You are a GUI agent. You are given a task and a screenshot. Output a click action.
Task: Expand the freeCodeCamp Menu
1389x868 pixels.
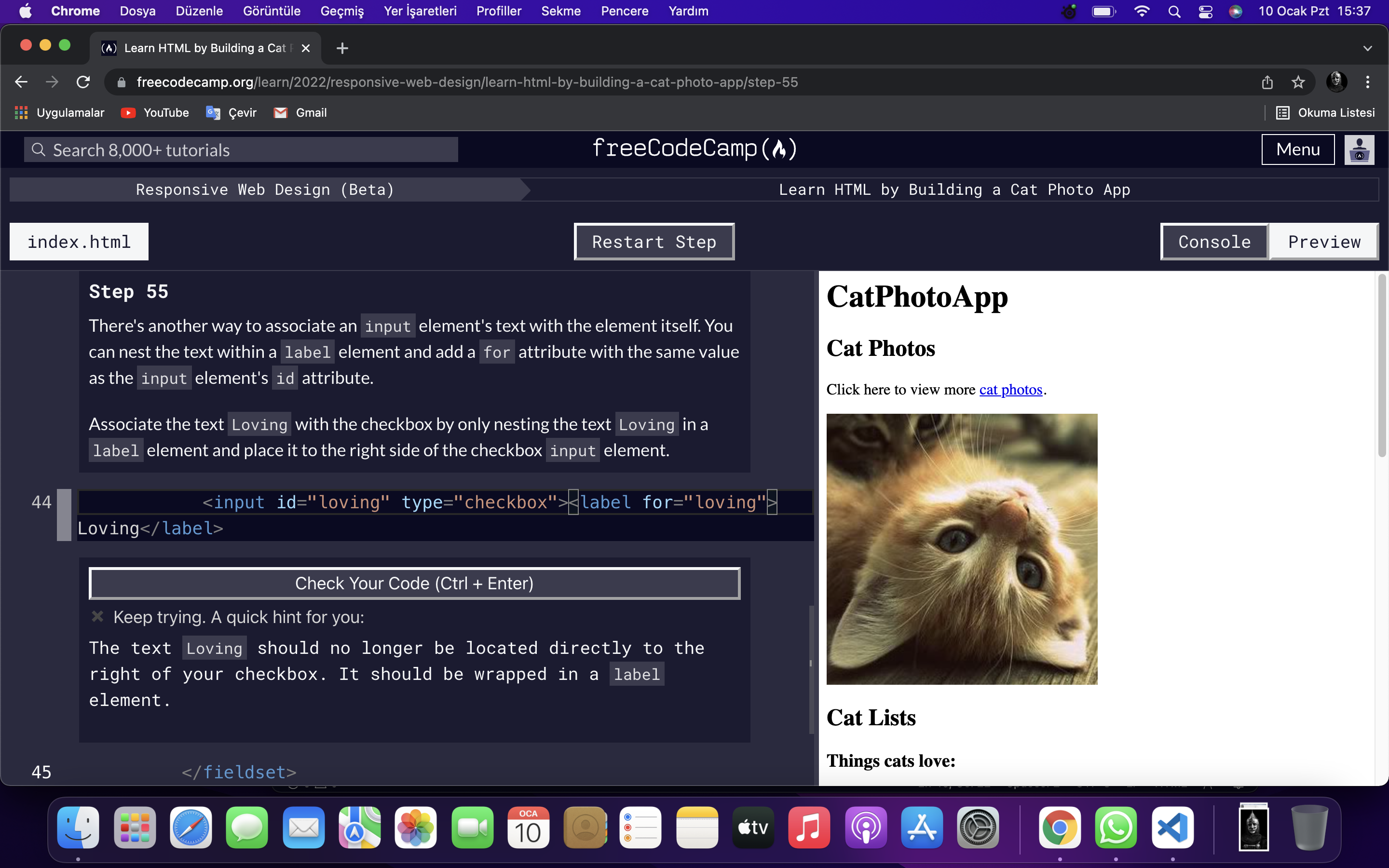tap(1297, 149)
